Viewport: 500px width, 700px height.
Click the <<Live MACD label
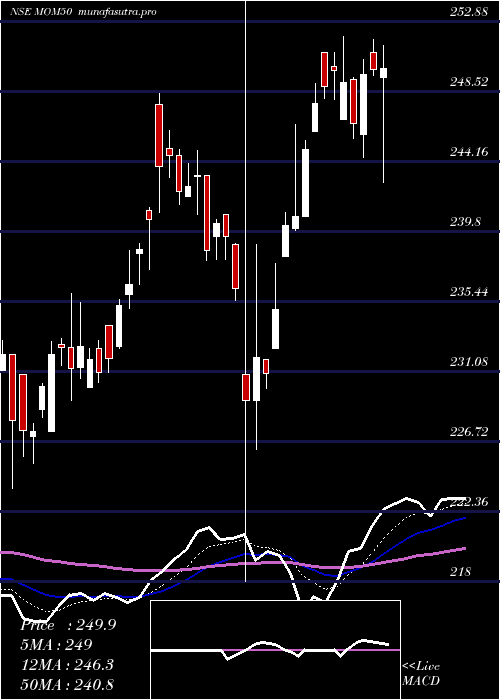[x=421, y=674]
